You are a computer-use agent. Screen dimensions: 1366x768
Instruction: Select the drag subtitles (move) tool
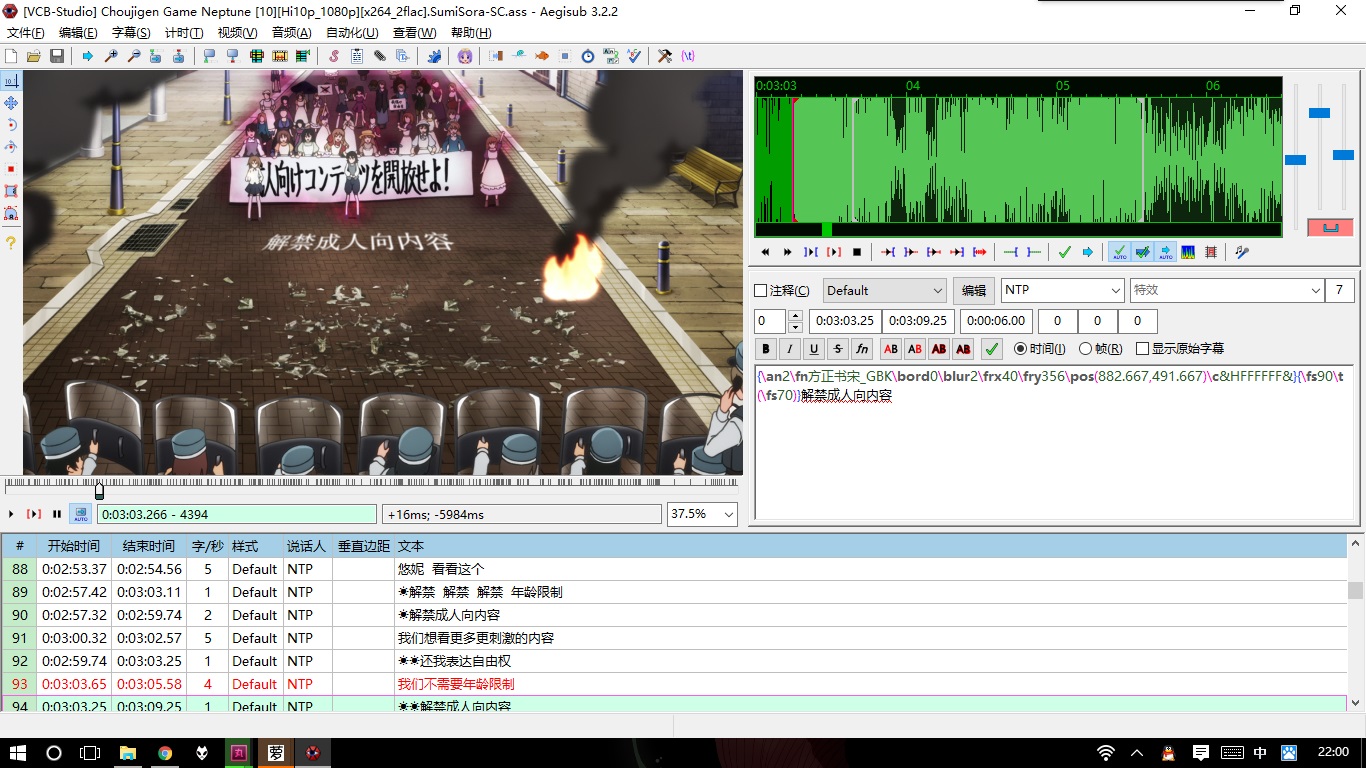(x=11, y=103)
